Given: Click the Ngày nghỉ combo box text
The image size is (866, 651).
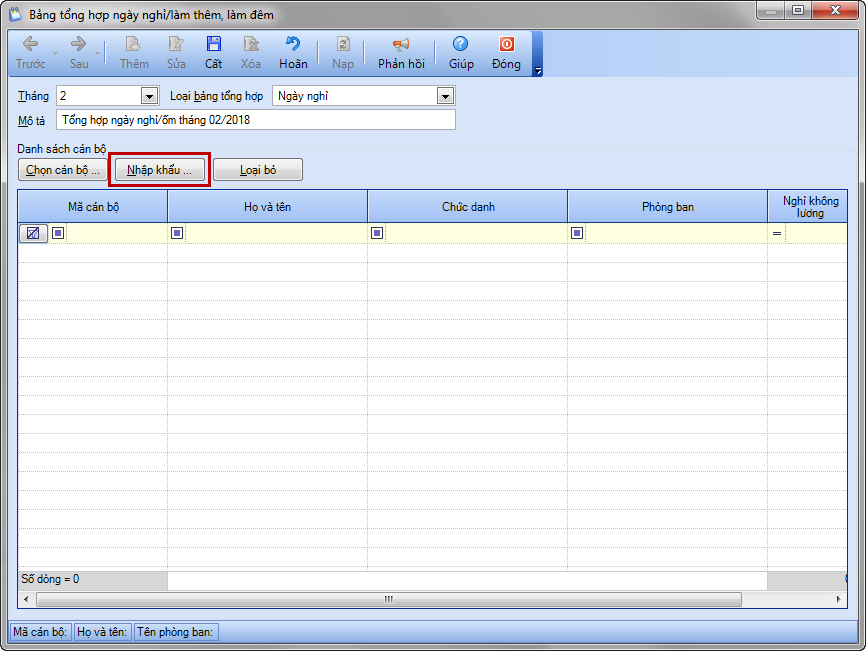Looking at the screenshot, I should tap(303, 96).
